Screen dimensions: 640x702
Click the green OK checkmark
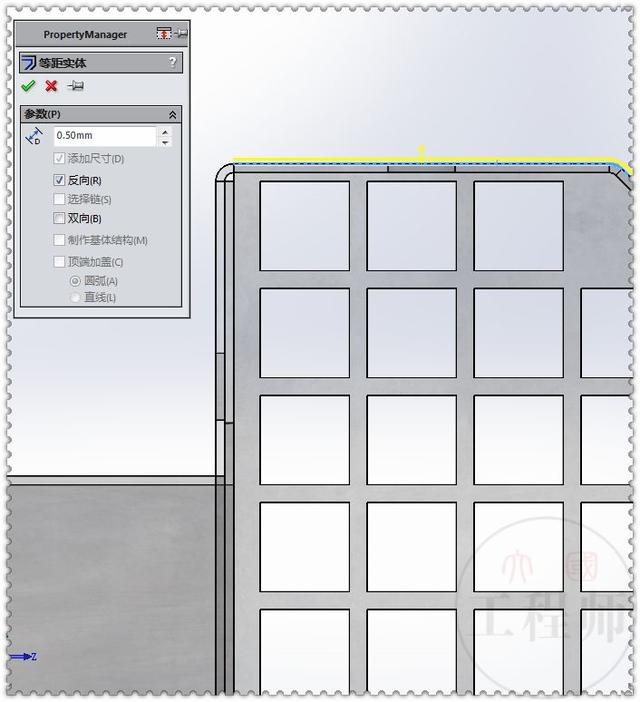[28, 86]
